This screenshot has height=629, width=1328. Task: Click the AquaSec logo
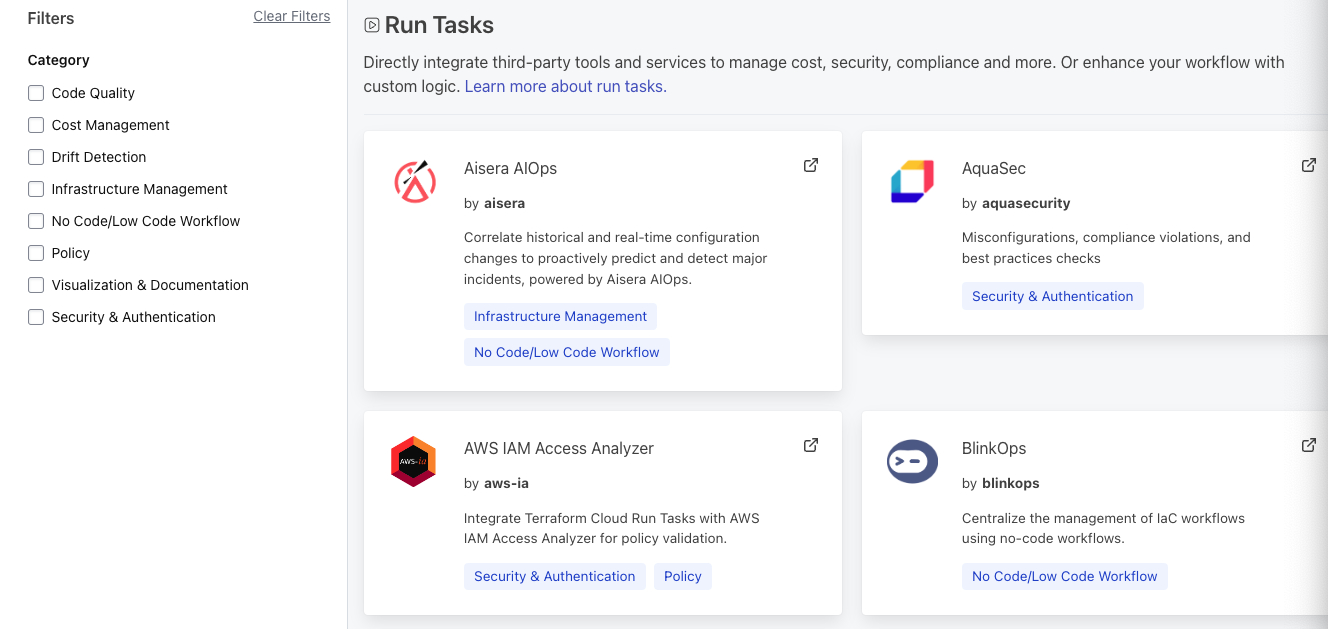coord(912,181)
